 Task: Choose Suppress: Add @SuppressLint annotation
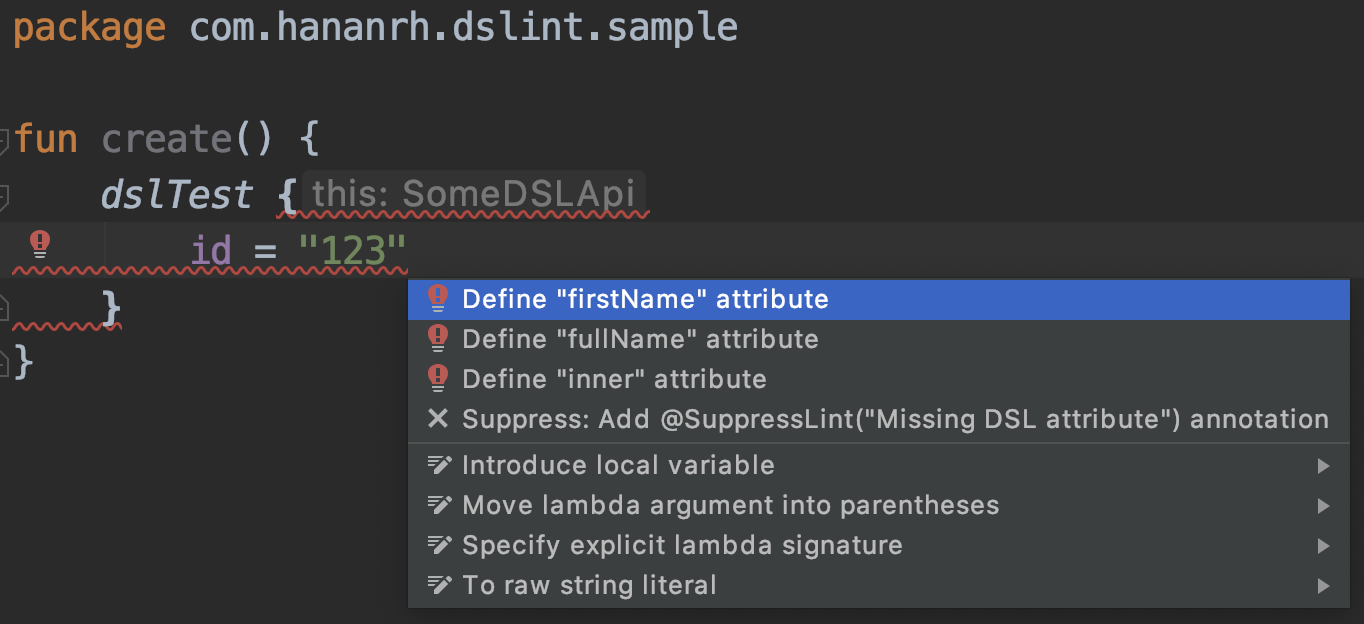tap(879, 419)
